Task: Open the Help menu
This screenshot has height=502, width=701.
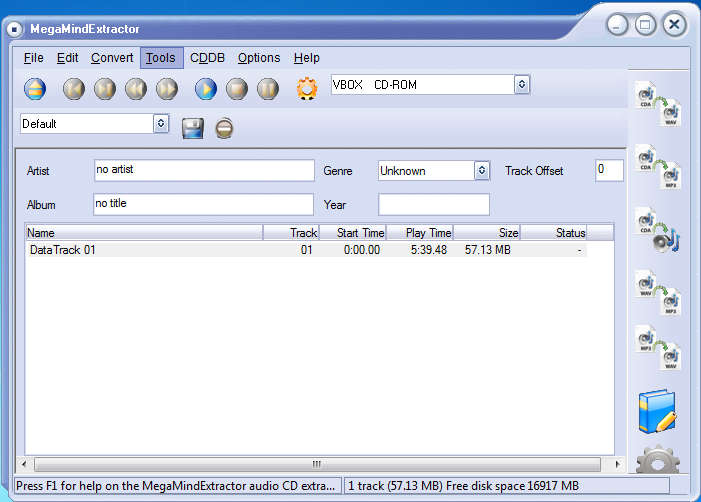Action: [307, 58]
